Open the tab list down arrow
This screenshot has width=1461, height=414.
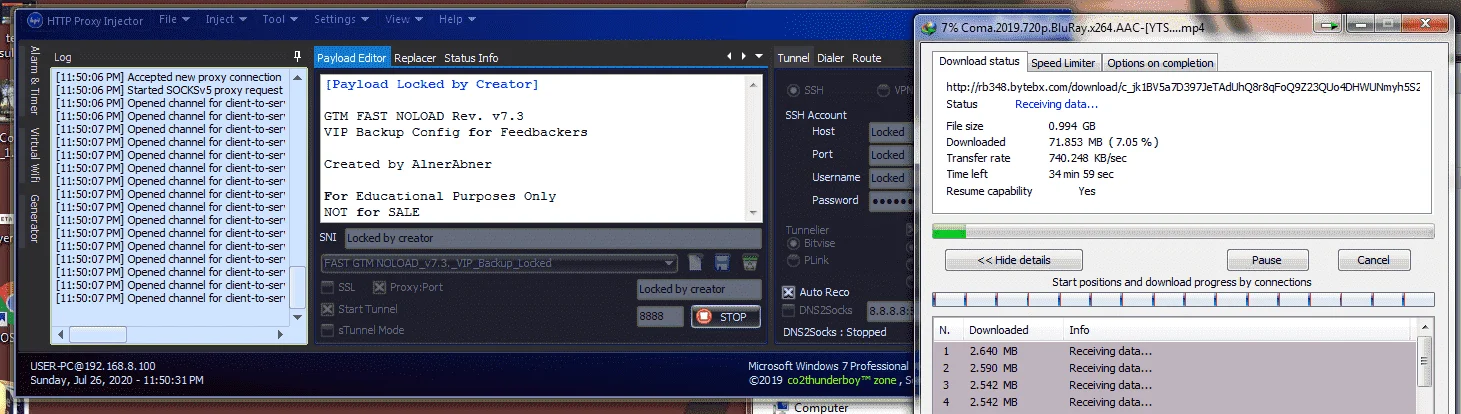pyautogui.click(x=759, y=57)
